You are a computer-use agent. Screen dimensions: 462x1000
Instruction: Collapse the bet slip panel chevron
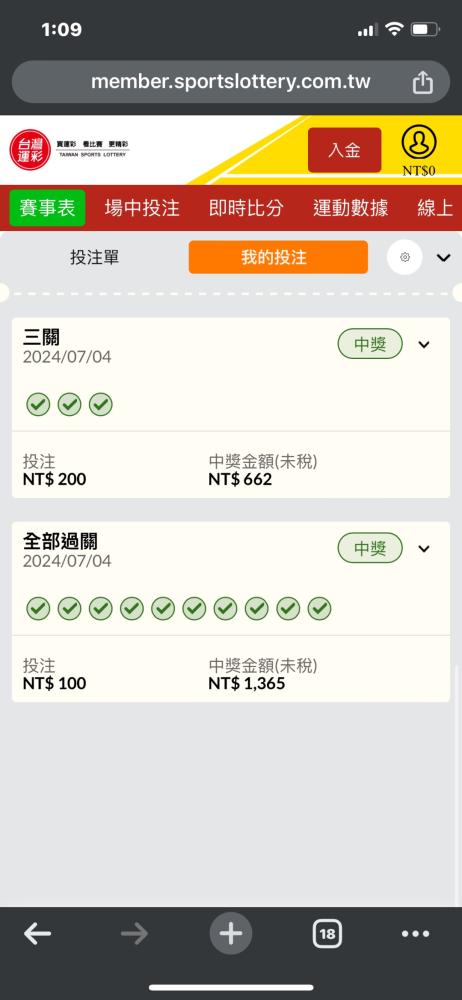443,258
